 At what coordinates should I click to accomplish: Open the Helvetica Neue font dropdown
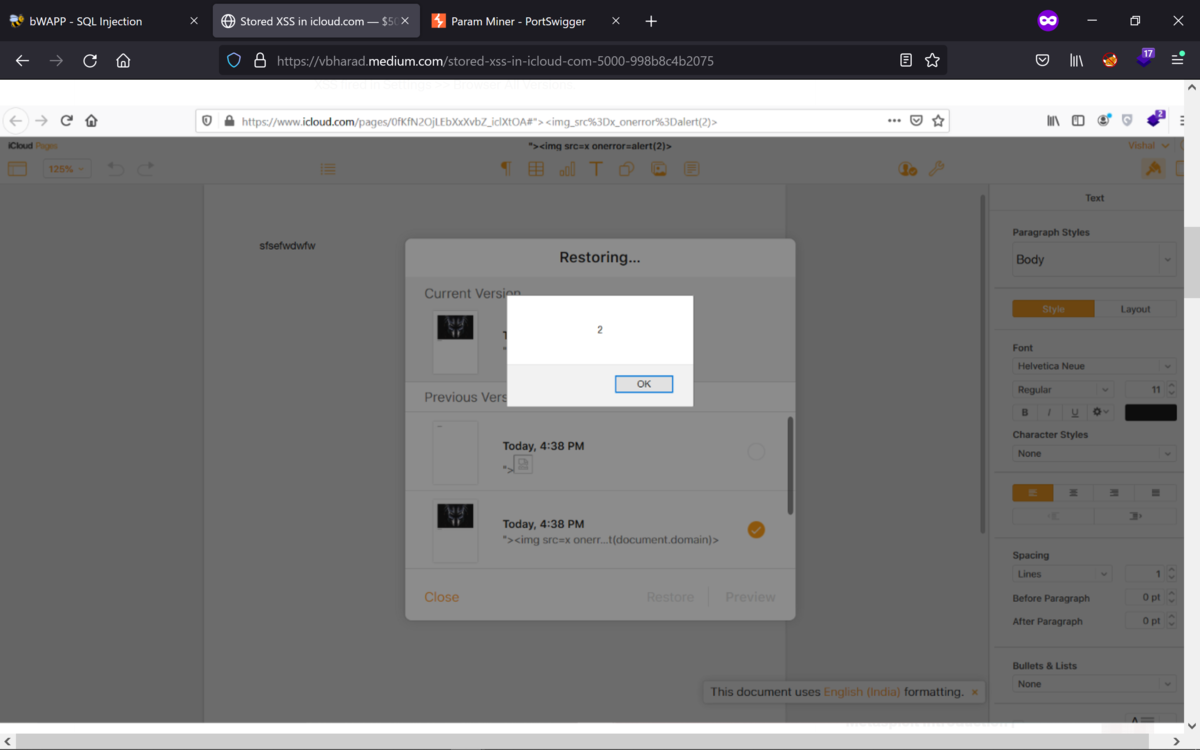click(x=1093, y=366)
